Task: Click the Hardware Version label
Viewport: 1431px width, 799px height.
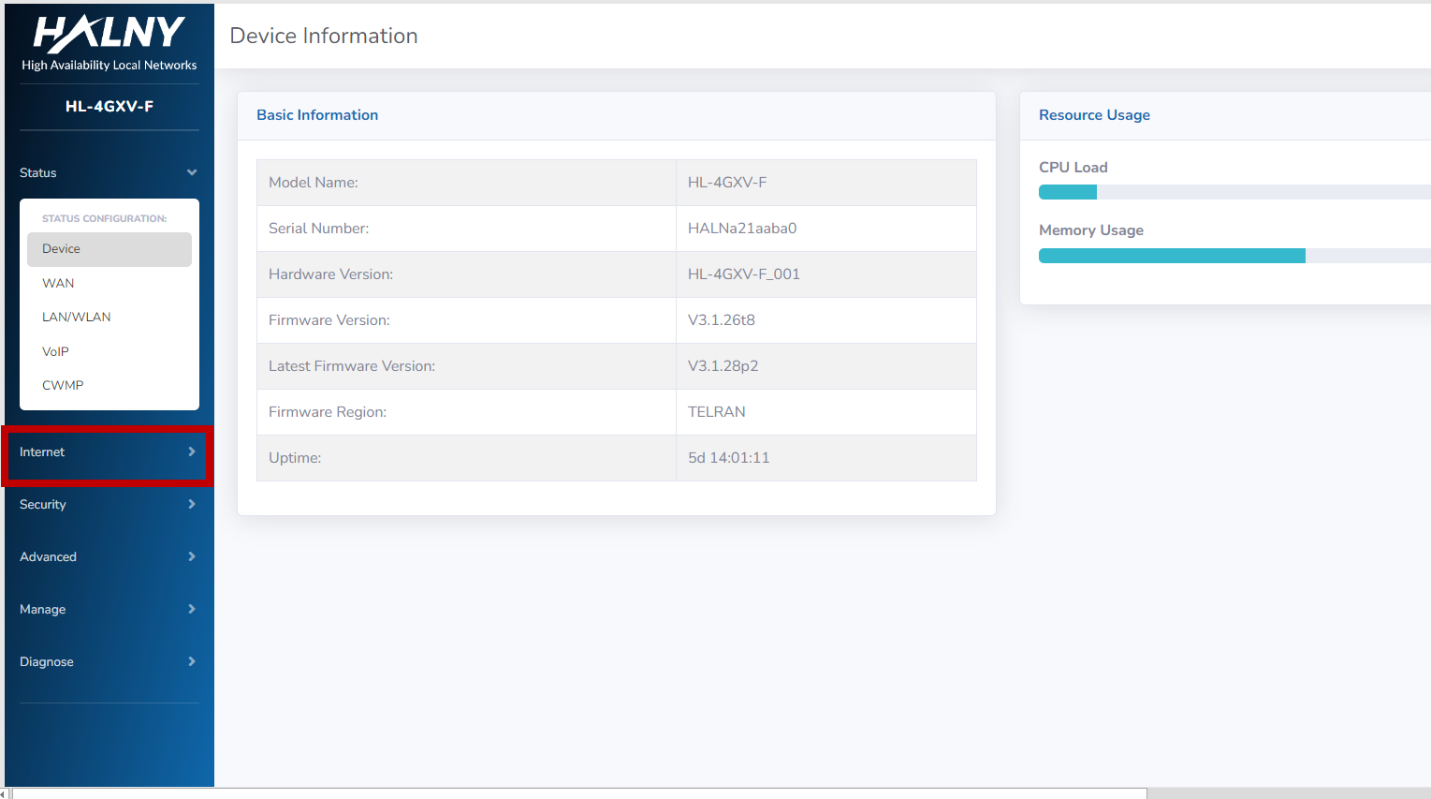Action: click(x=331, y=274)
